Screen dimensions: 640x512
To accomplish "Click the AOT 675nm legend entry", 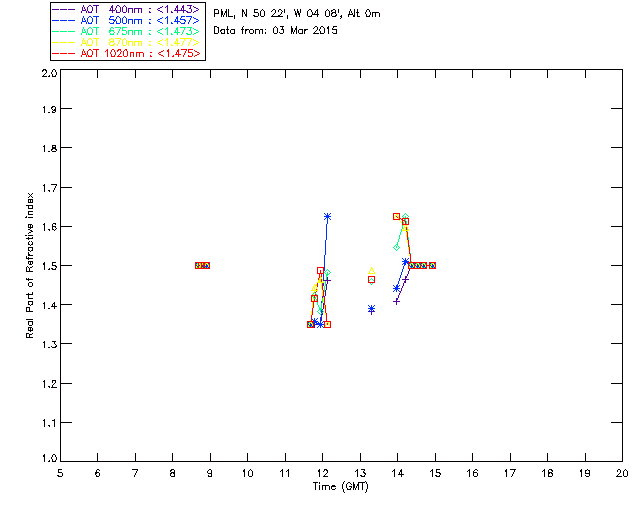I will (127, 31).
